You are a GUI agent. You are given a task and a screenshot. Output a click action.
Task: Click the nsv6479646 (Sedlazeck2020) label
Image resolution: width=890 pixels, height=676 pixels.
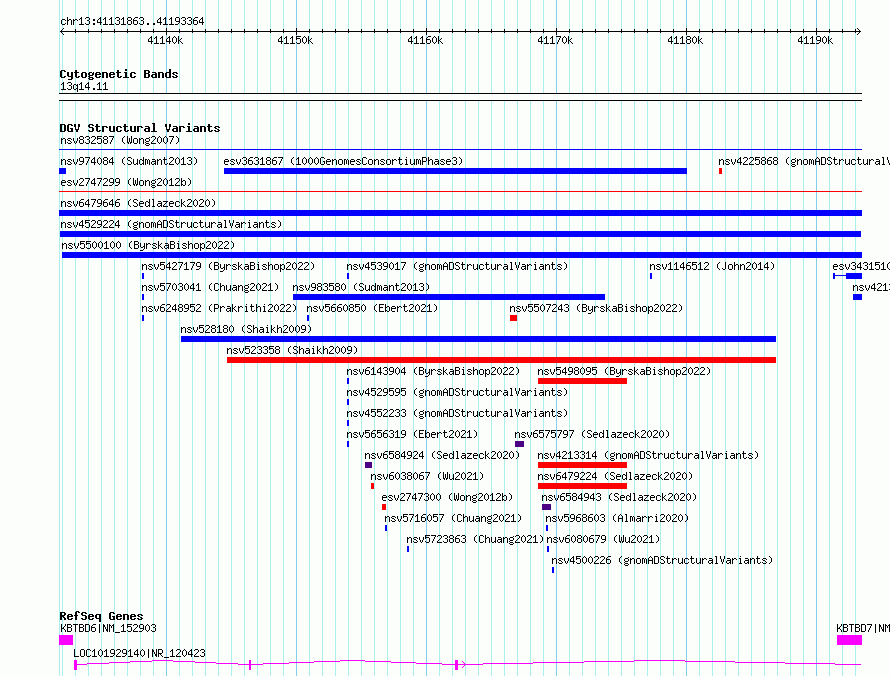click(x=138, y=203)
